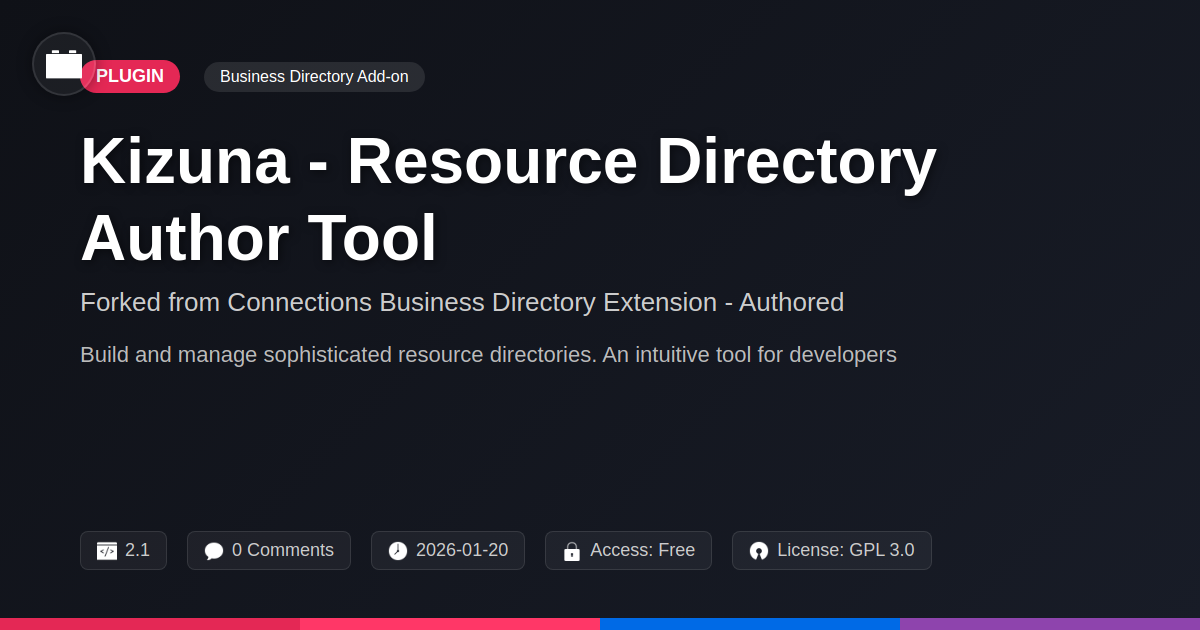Image resolution: width=1200 pixels, height=630 pixels.
Task: Click the Access: Free label
Action: pos(642,550)
